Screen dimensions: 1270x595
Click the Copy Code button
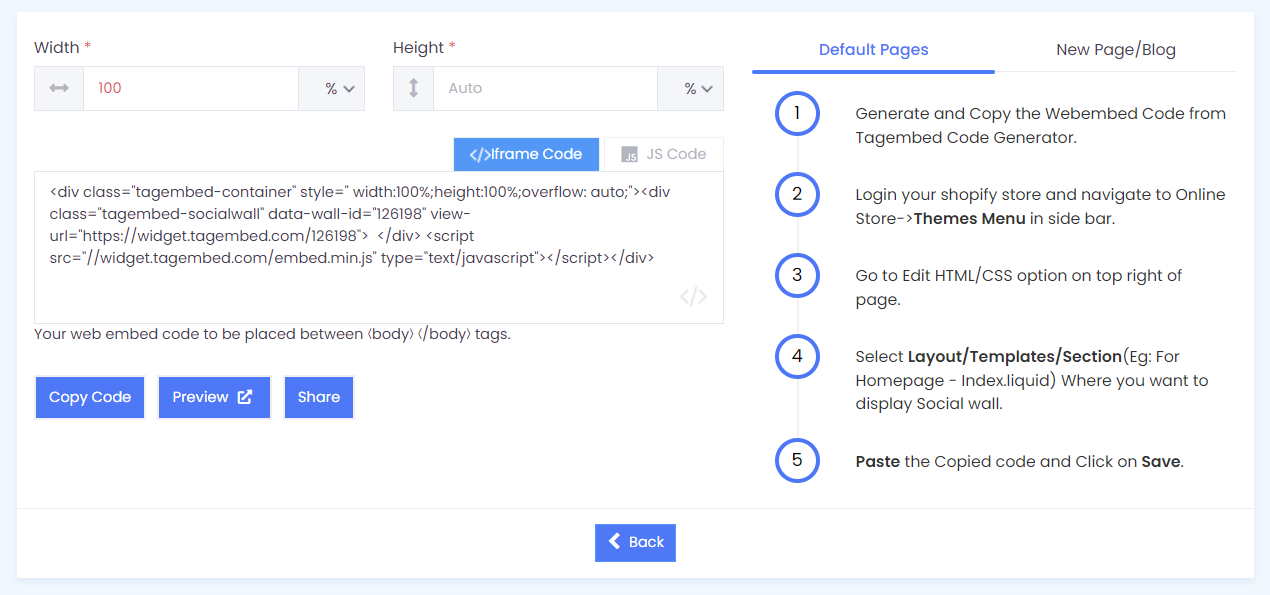tap(90, 397)
